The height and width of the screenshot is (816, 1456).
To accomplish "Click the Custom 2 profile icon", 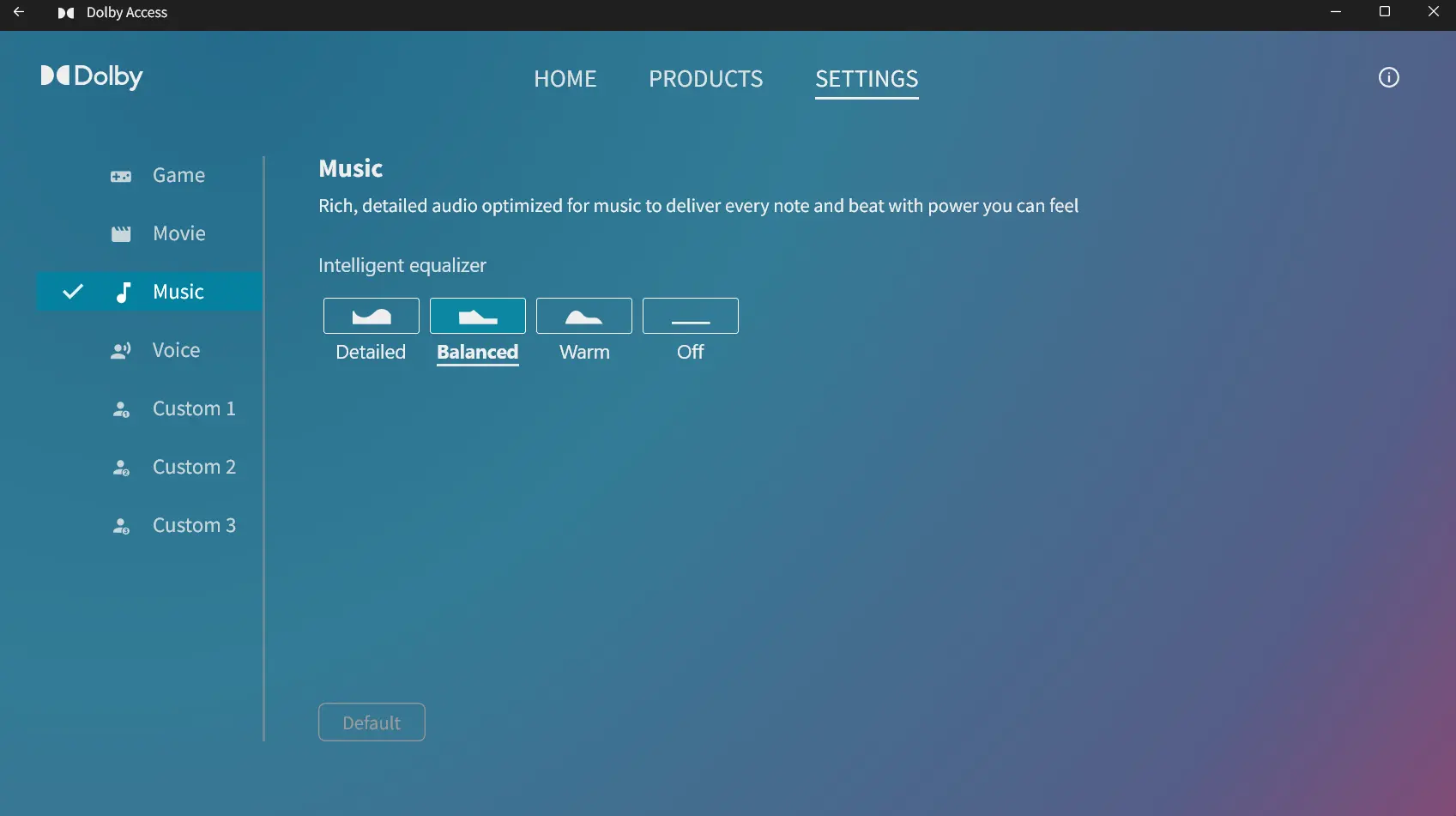I will (x=121, y=468).
